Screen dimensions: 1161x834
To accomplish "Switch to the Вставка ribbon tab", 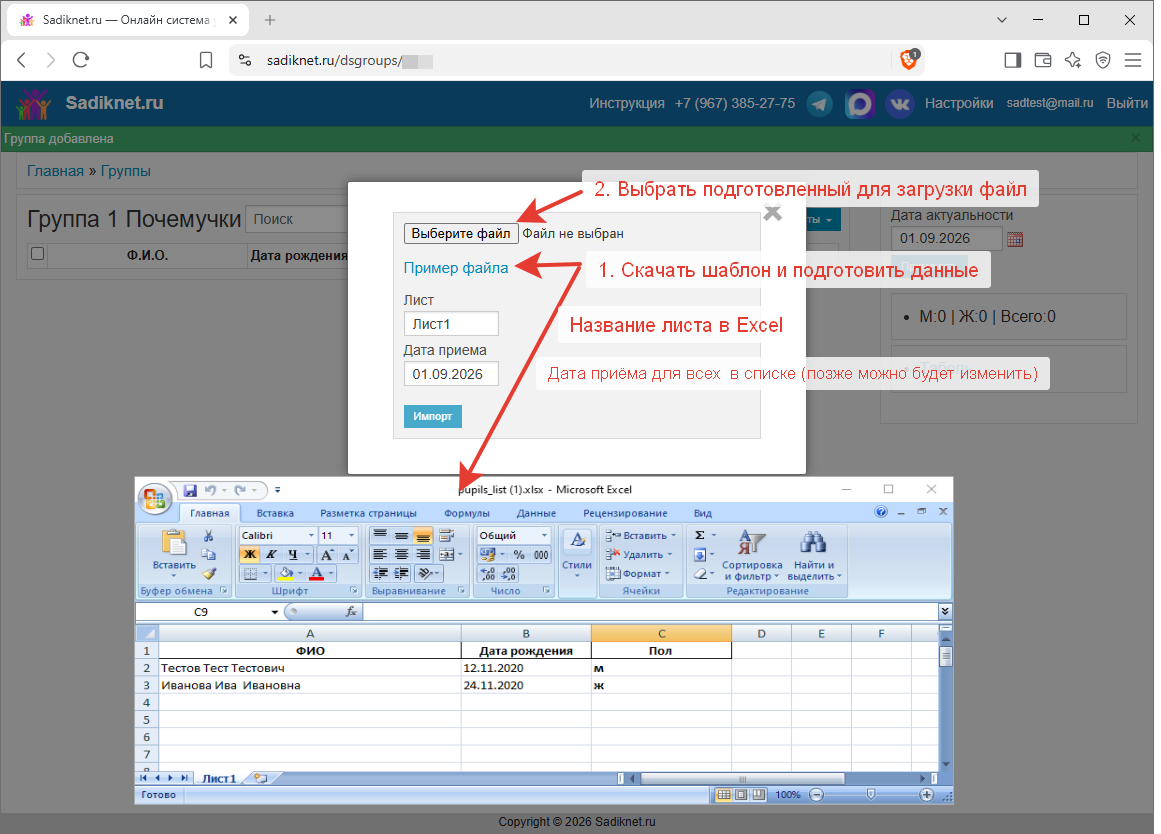I will (275, 513).
